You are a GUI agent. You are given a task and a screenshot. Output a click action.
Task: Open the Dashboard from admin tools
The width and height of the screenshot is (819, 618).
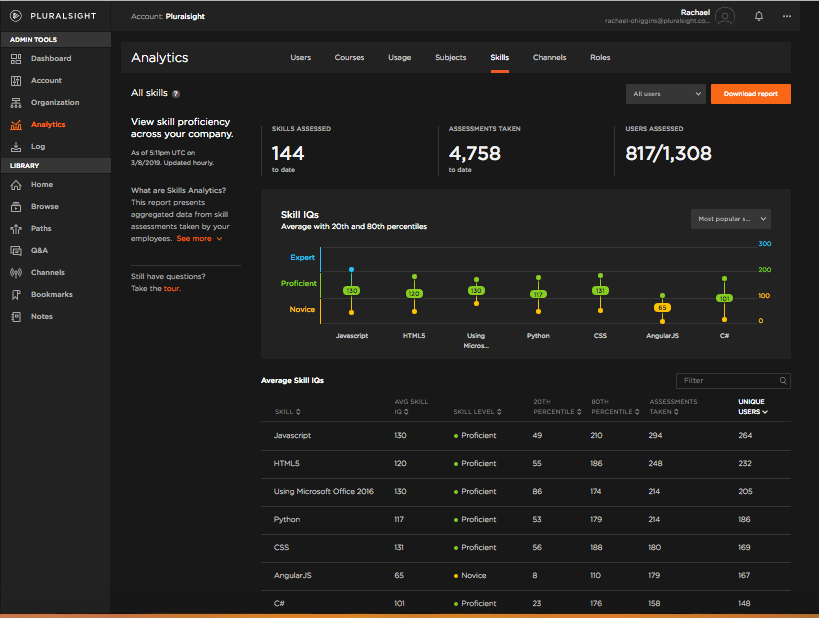[x=46, y=60]
